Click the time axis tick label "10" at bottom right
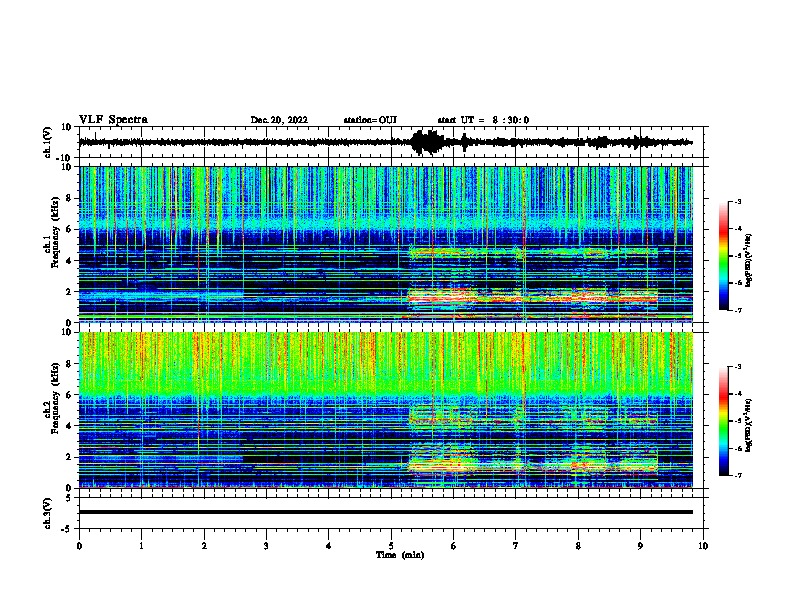792x612 pixels. coord(703,546)
